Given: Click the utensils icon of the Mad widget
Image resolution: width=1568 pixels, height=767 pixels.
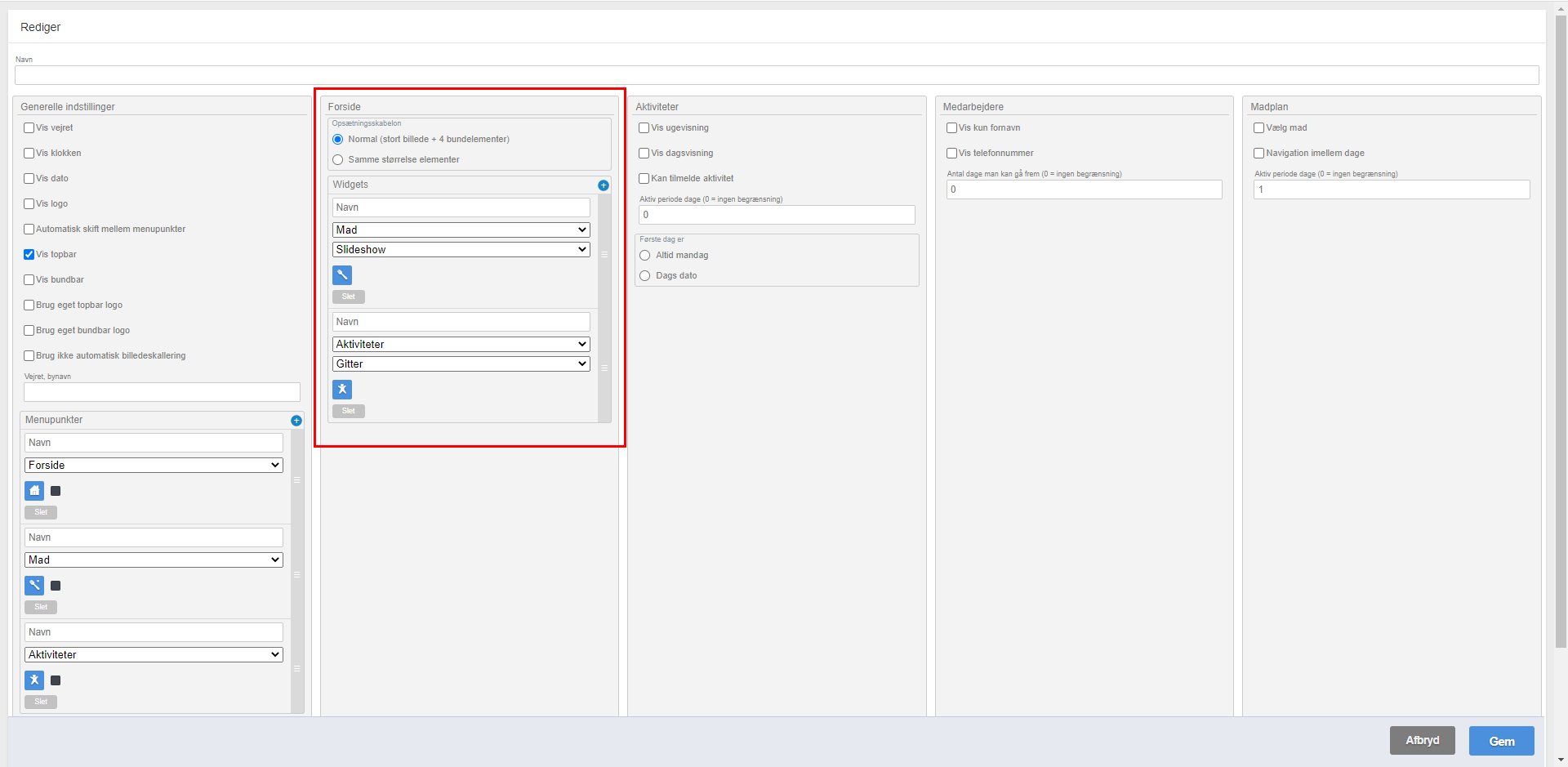Looking at the screenshot, I should click(342, 275).
